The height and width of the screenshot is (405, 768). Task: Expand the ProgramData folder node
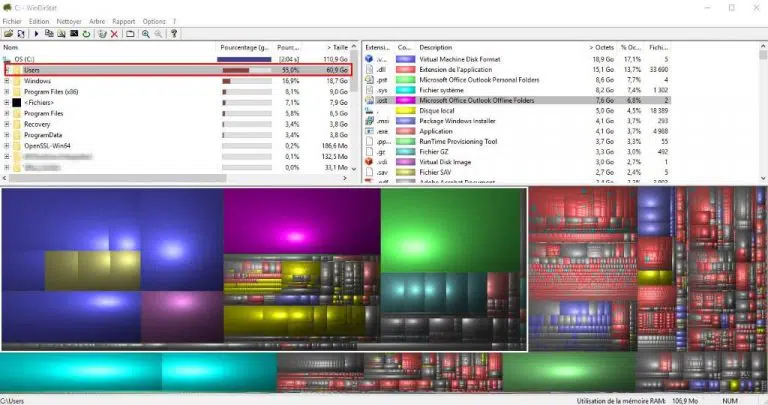click(6, 135)
